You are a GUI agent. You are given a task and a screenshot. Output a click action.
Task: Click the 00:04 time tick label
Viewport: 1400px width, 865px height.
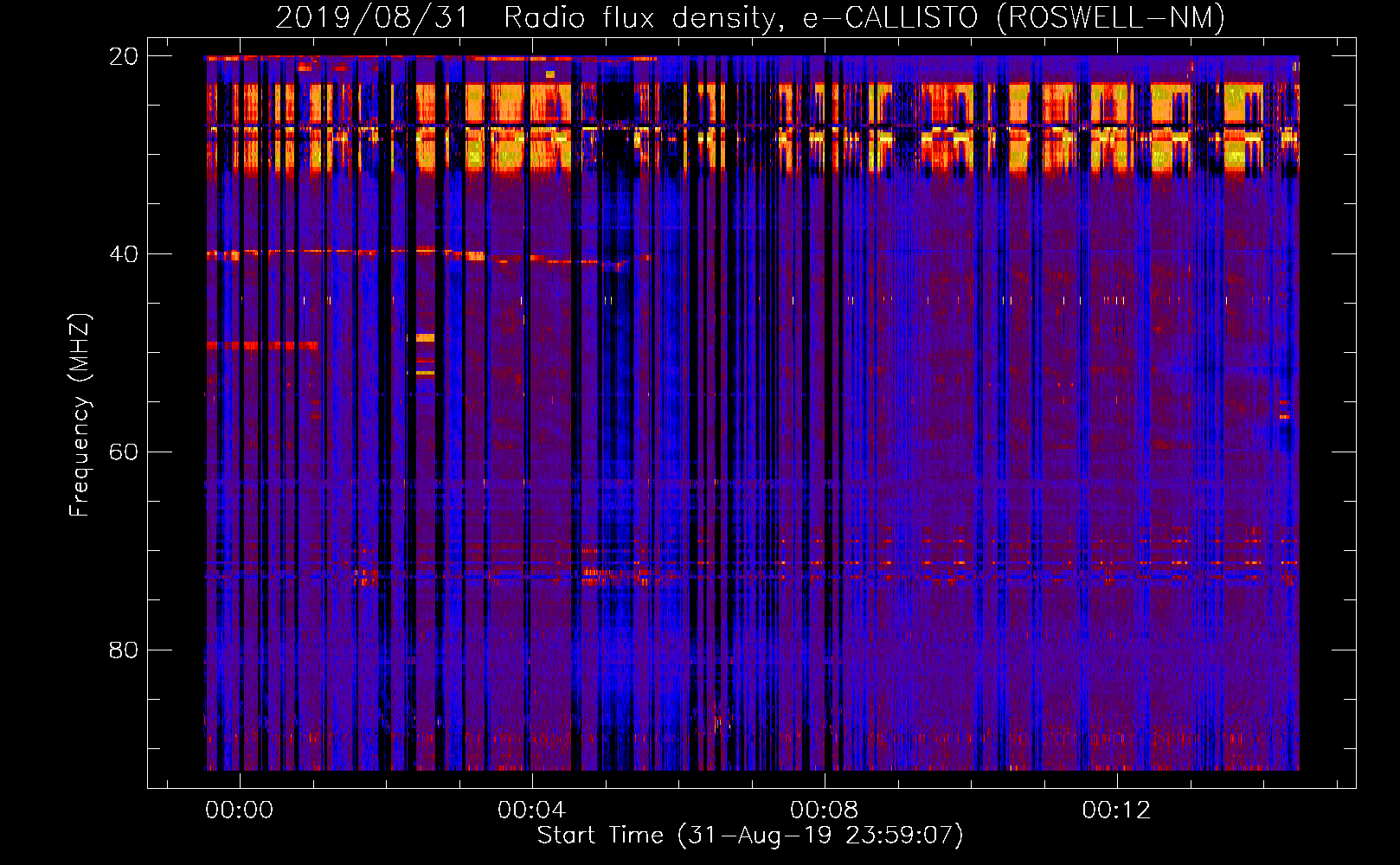coord(532,810)
